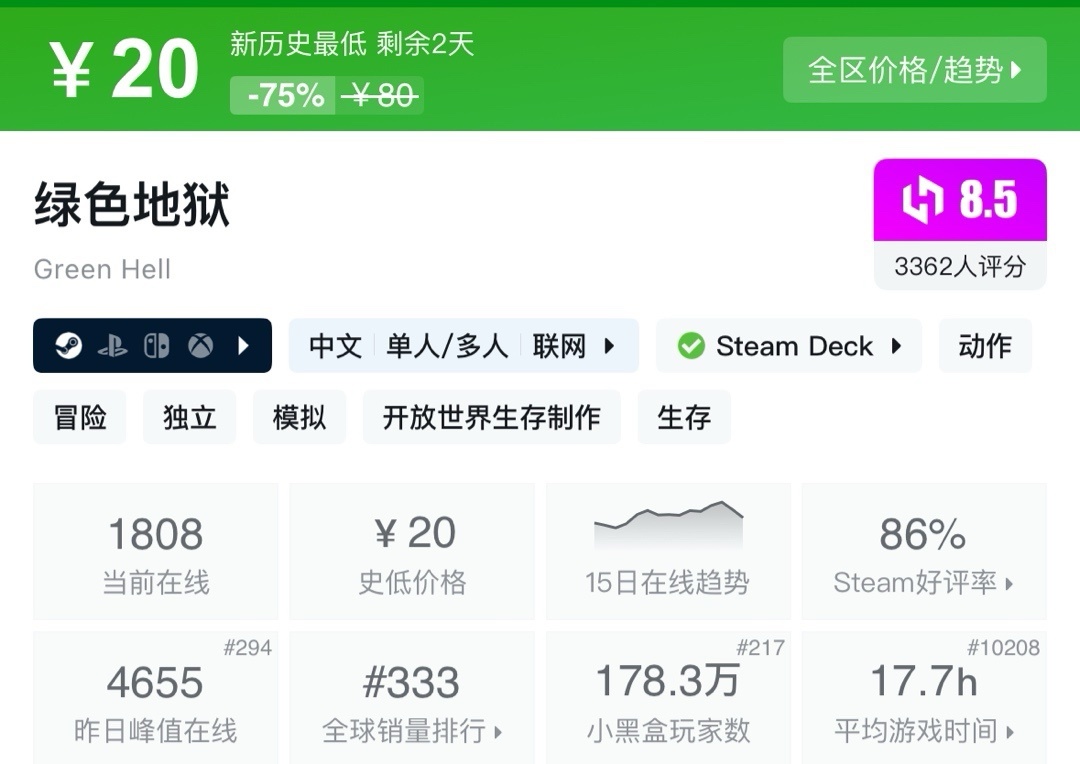Tap the Xbox platform icon
The height and width of the screenshot is (764, 1080).
tap(201, 346)
